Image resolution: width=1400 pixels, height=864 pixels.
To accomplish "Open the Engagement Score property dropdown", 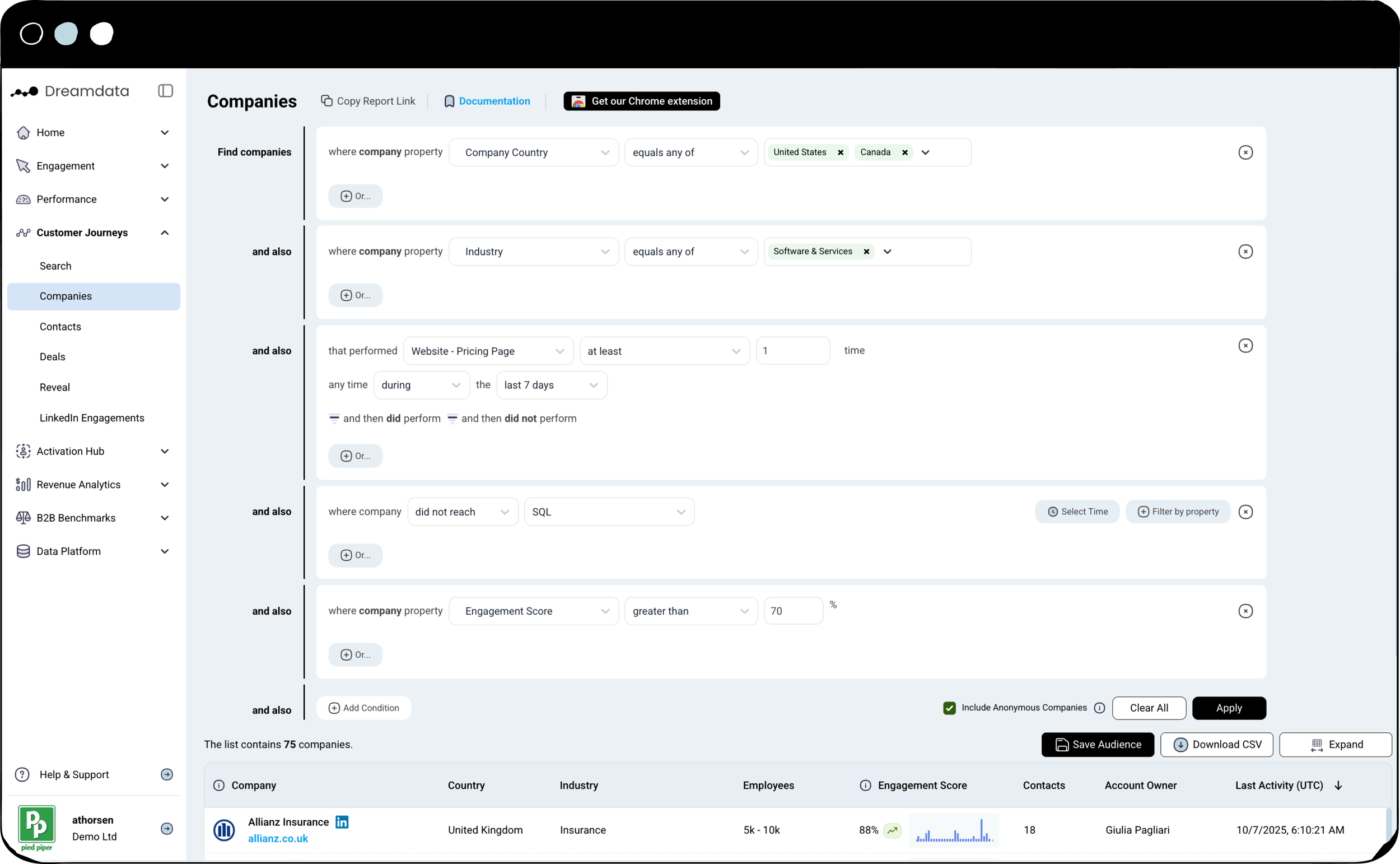I will [533, 611].
